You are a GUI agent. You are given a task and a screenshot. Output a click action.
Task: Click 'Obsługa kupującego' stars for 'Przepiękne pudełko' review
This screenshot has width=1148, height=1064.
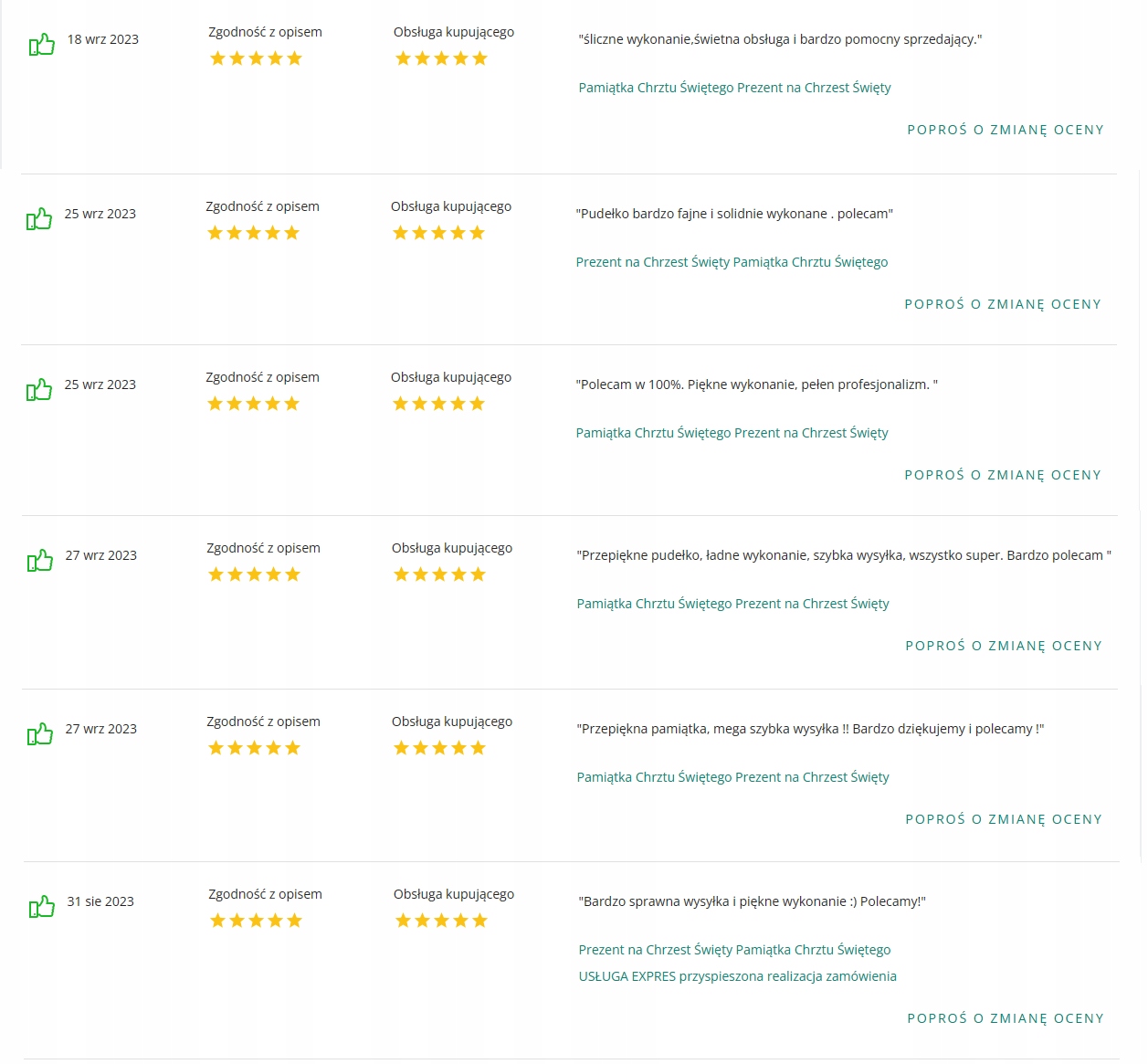point(439,574)
